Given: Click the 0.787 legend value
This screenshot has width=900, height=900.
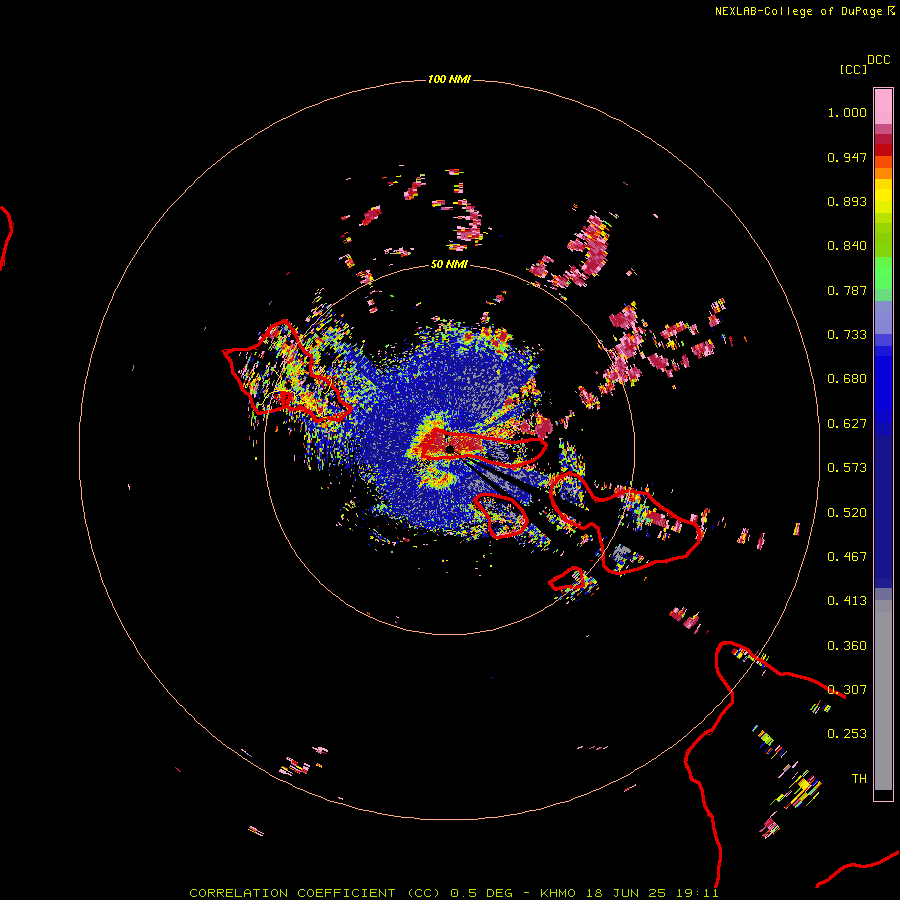Looking at the screenshot, I should pos(847,290).
